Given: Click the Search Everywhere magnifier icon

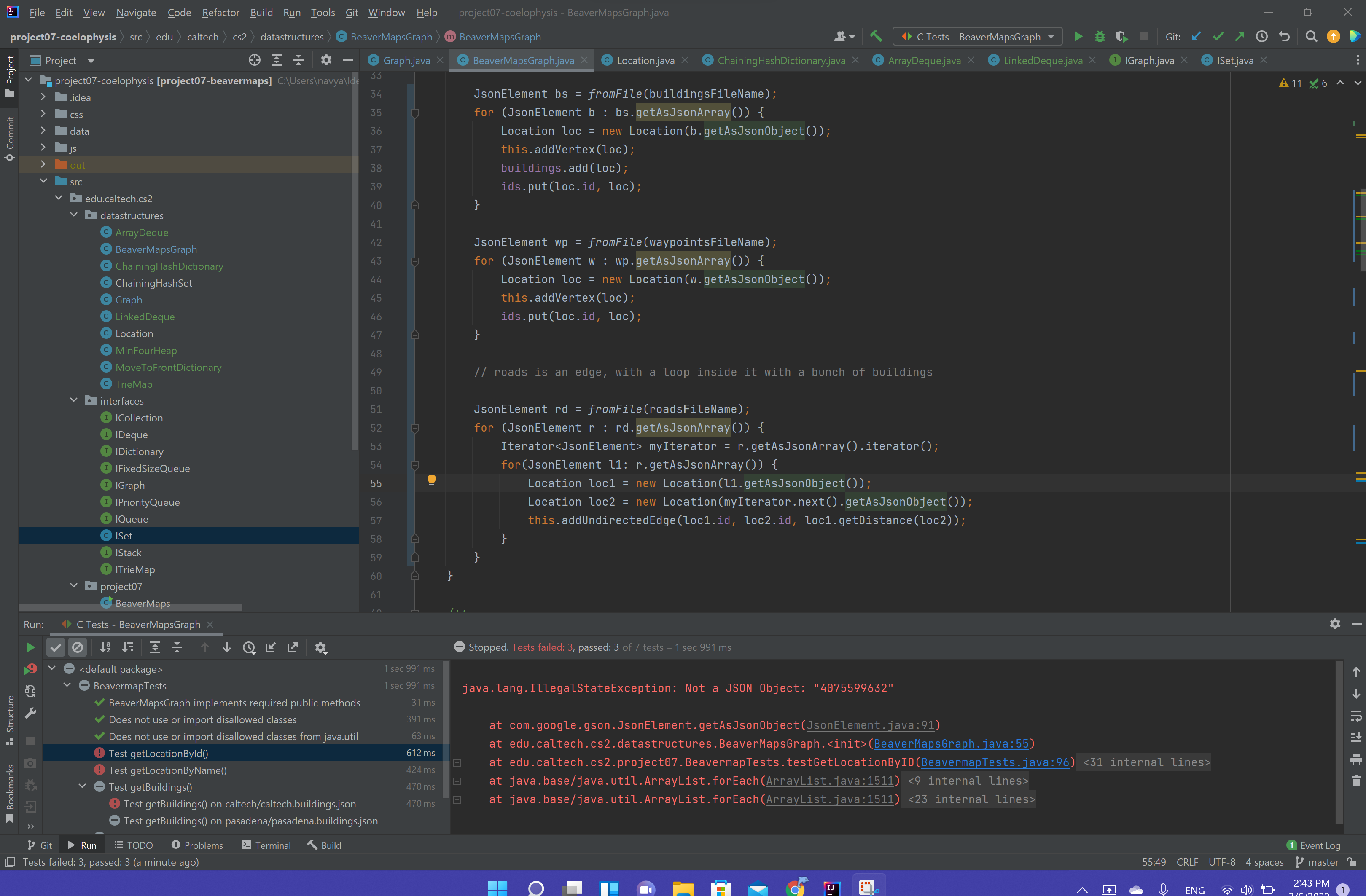Looking at the screenshot, I should click(x=1311, y=37).
